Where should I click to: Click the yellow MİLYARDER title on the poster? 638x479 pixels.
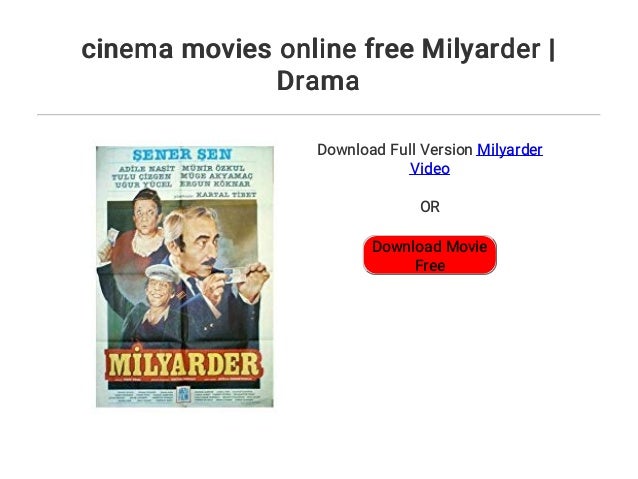184,363
